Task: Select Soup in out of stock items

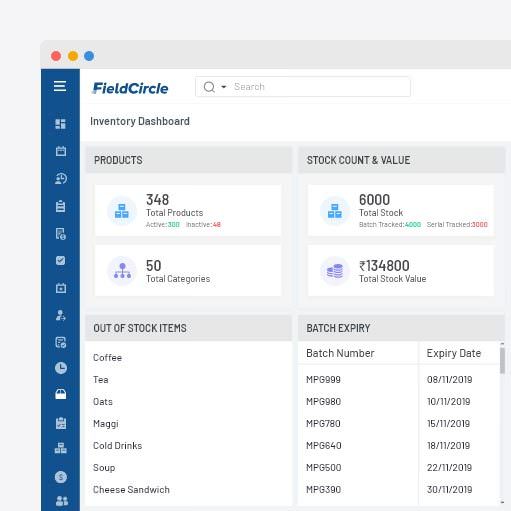Action: [104, 468]
